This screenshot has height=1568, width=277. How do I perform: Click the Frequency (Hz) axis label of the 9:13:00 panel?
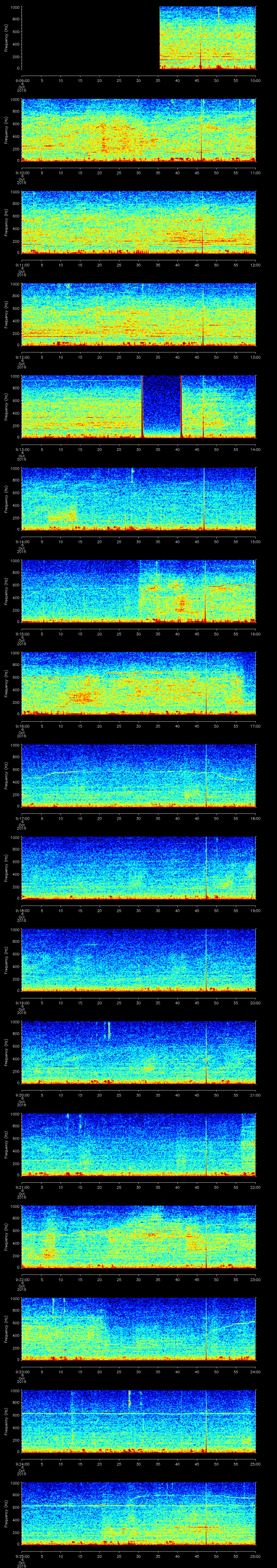point(6,407)
